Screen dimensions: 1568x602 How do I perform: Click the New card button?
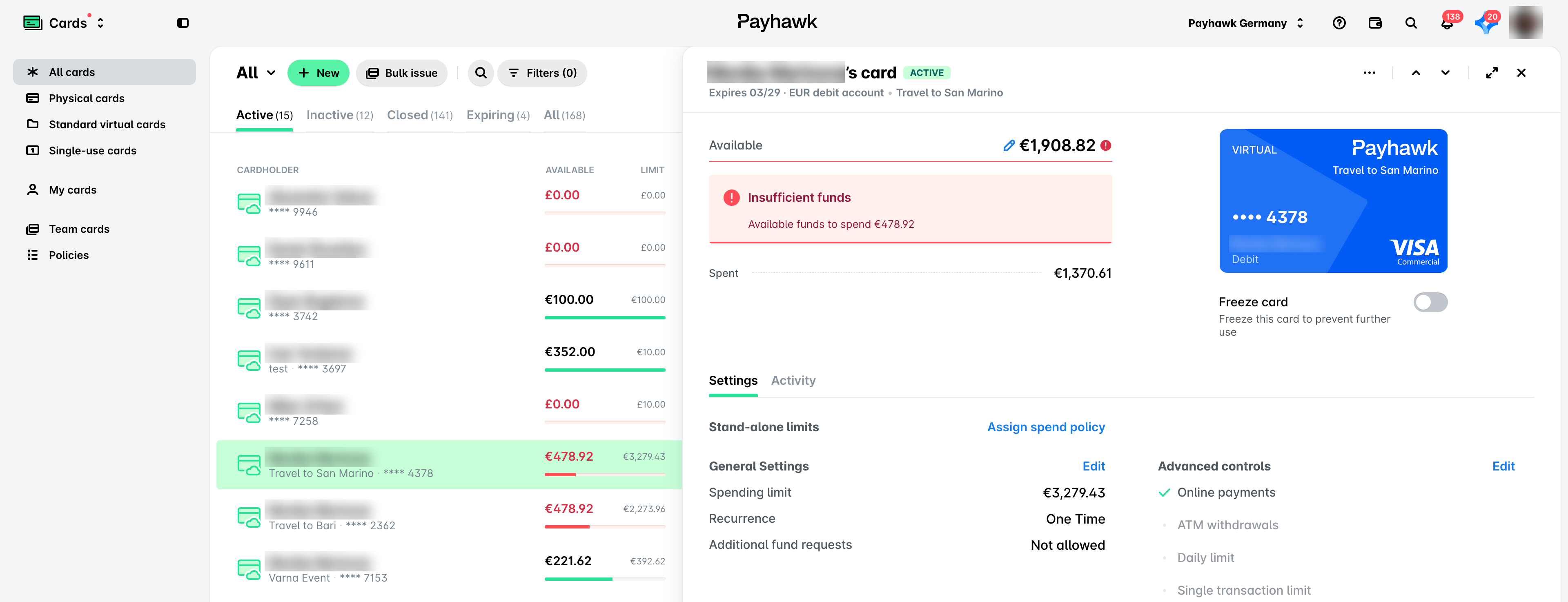click(x=318, y=73)
